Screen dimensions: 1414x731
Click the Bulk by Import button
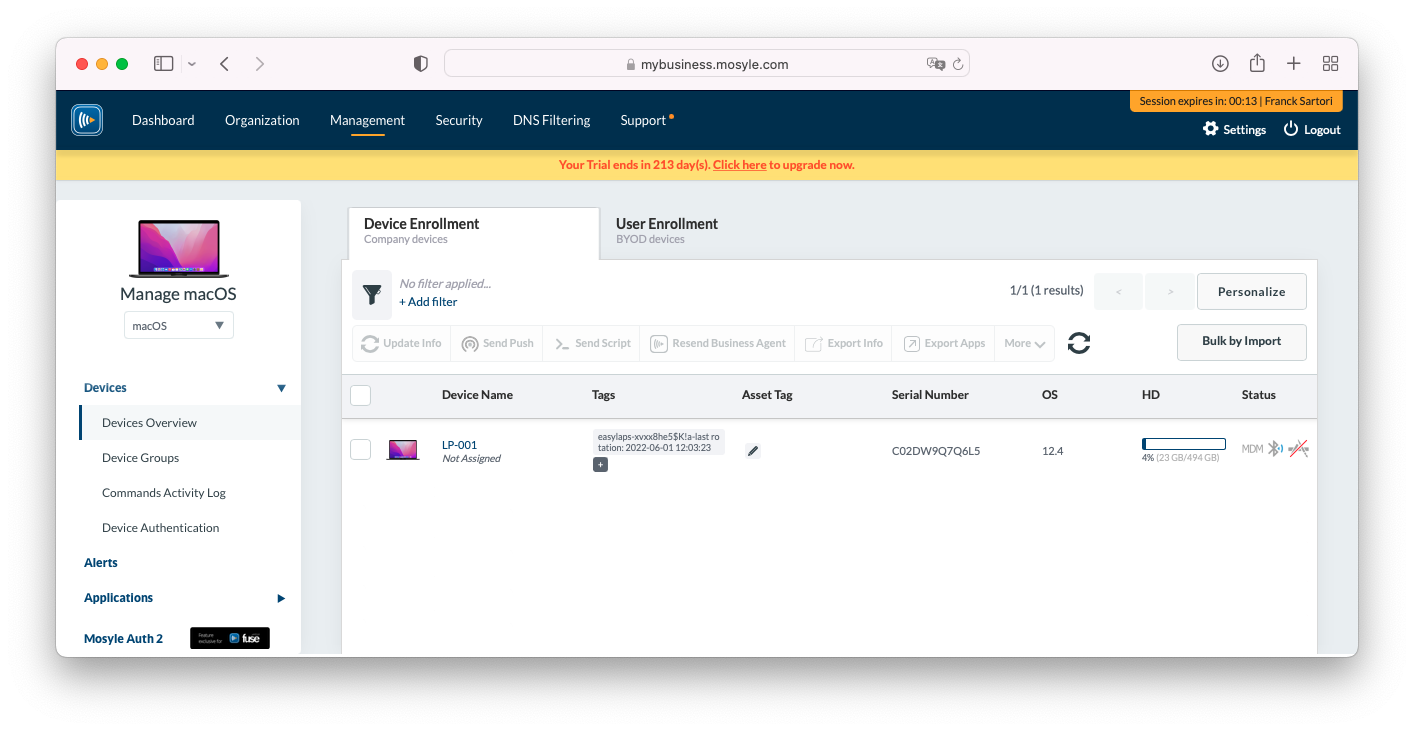[1242, 341]
